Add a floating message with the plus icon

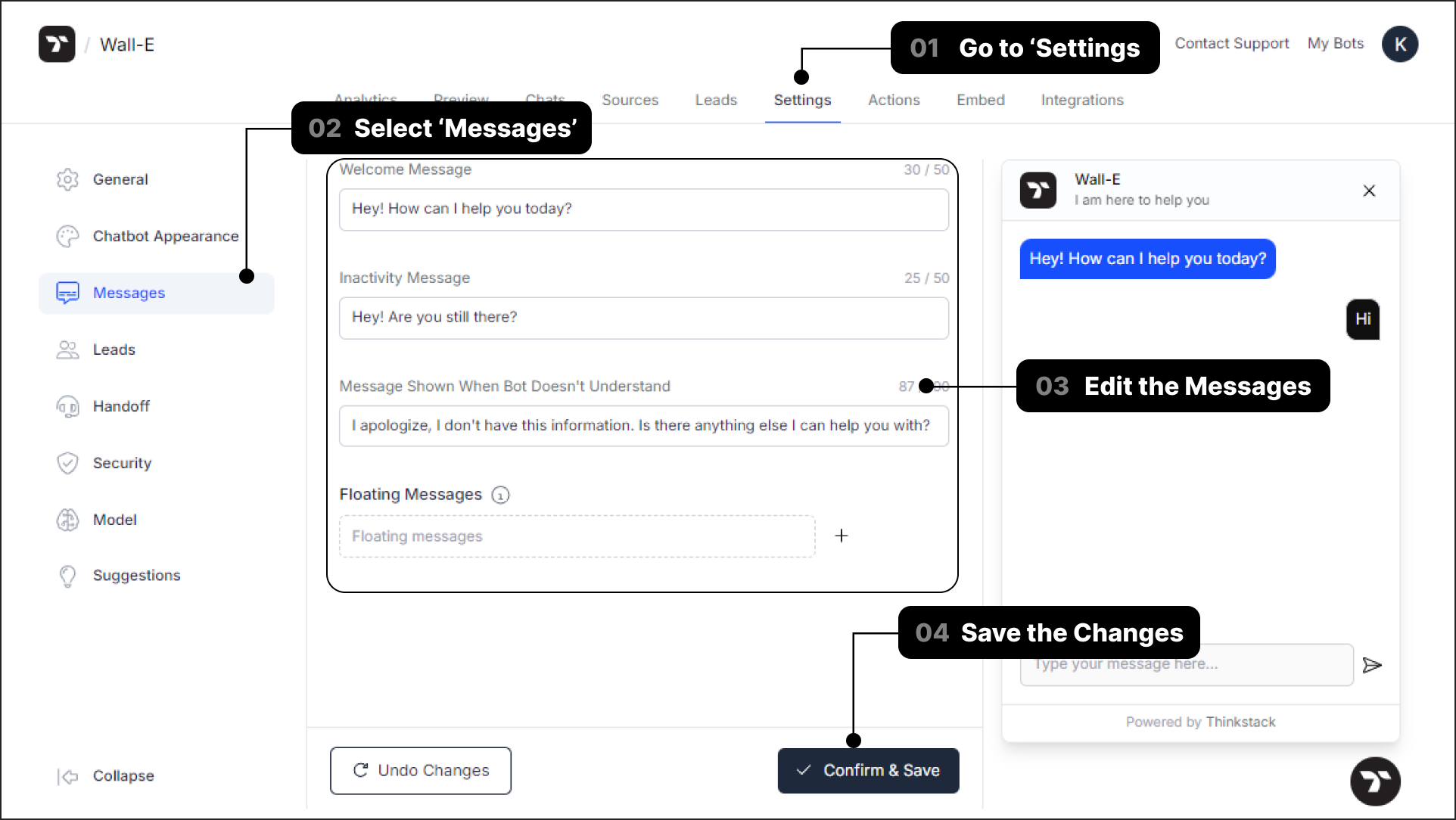[842, 536]
